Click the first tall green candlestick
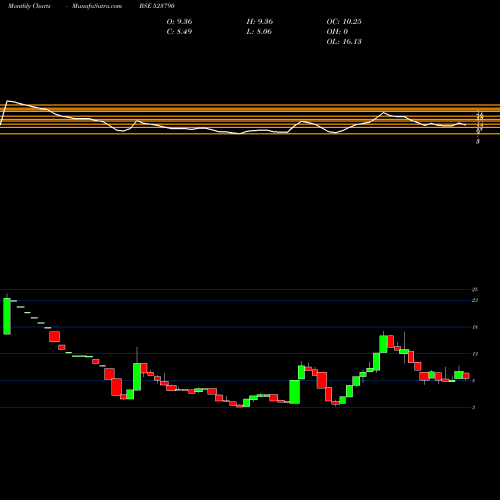Viewport: 500px width, 500px height. [7, 316]
